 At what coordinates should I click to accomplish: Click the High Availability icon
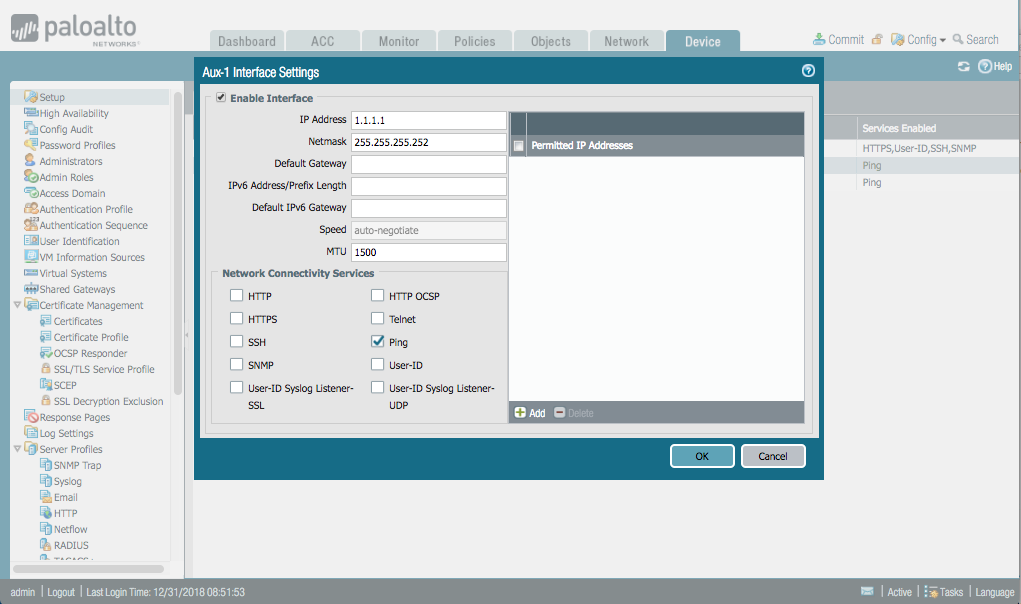pyautogui.click(x=31, y=113)
